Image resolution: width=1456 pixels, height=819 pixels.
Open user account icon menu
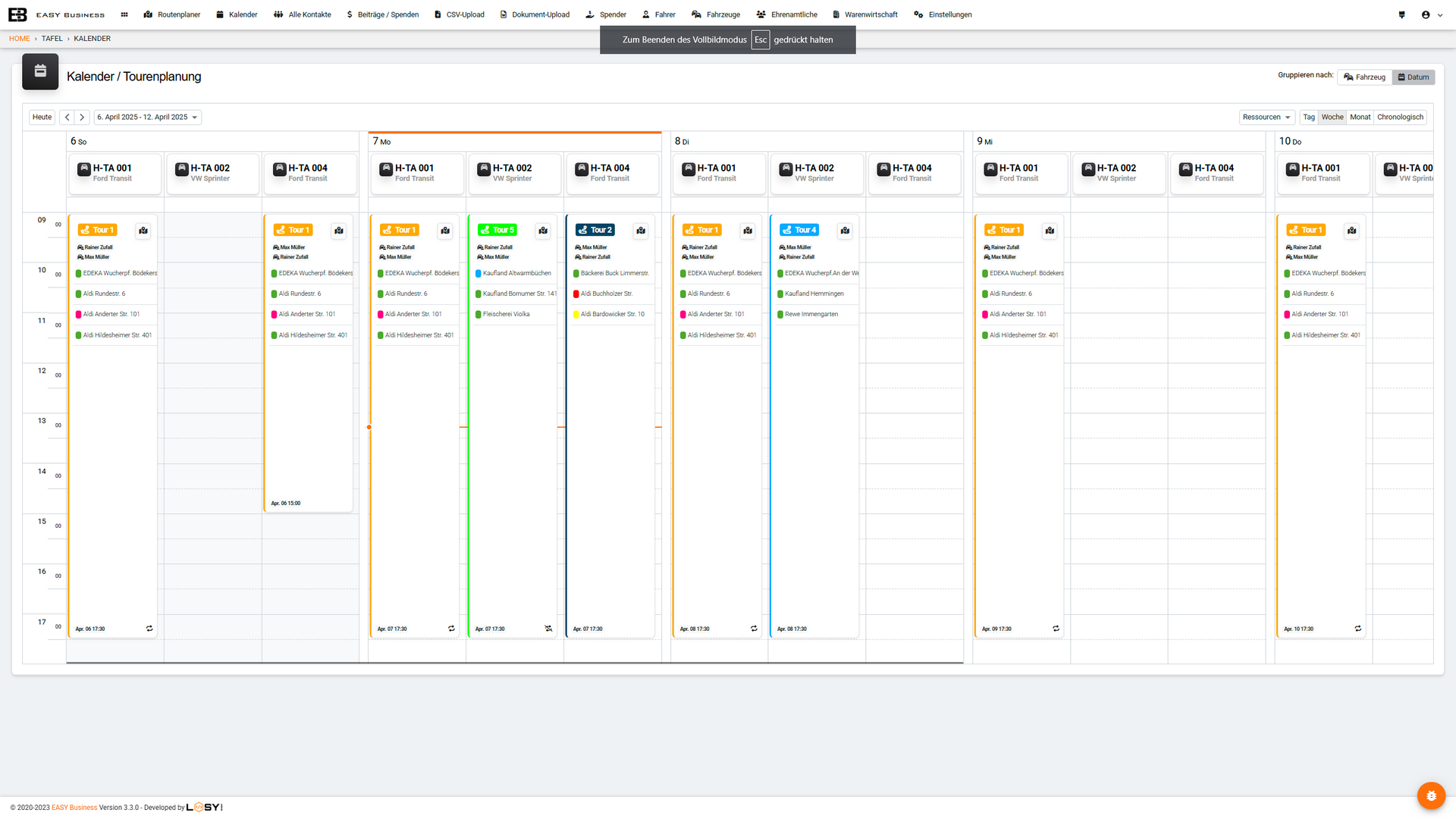coord(1426,14)
